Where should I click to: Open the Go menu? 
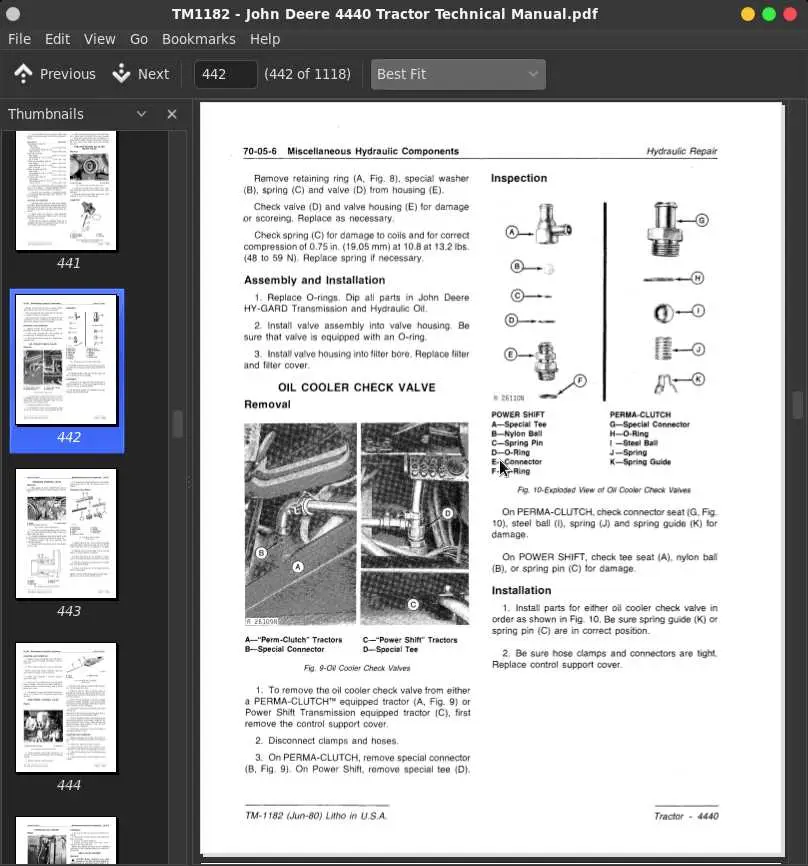tap(139, 39)
